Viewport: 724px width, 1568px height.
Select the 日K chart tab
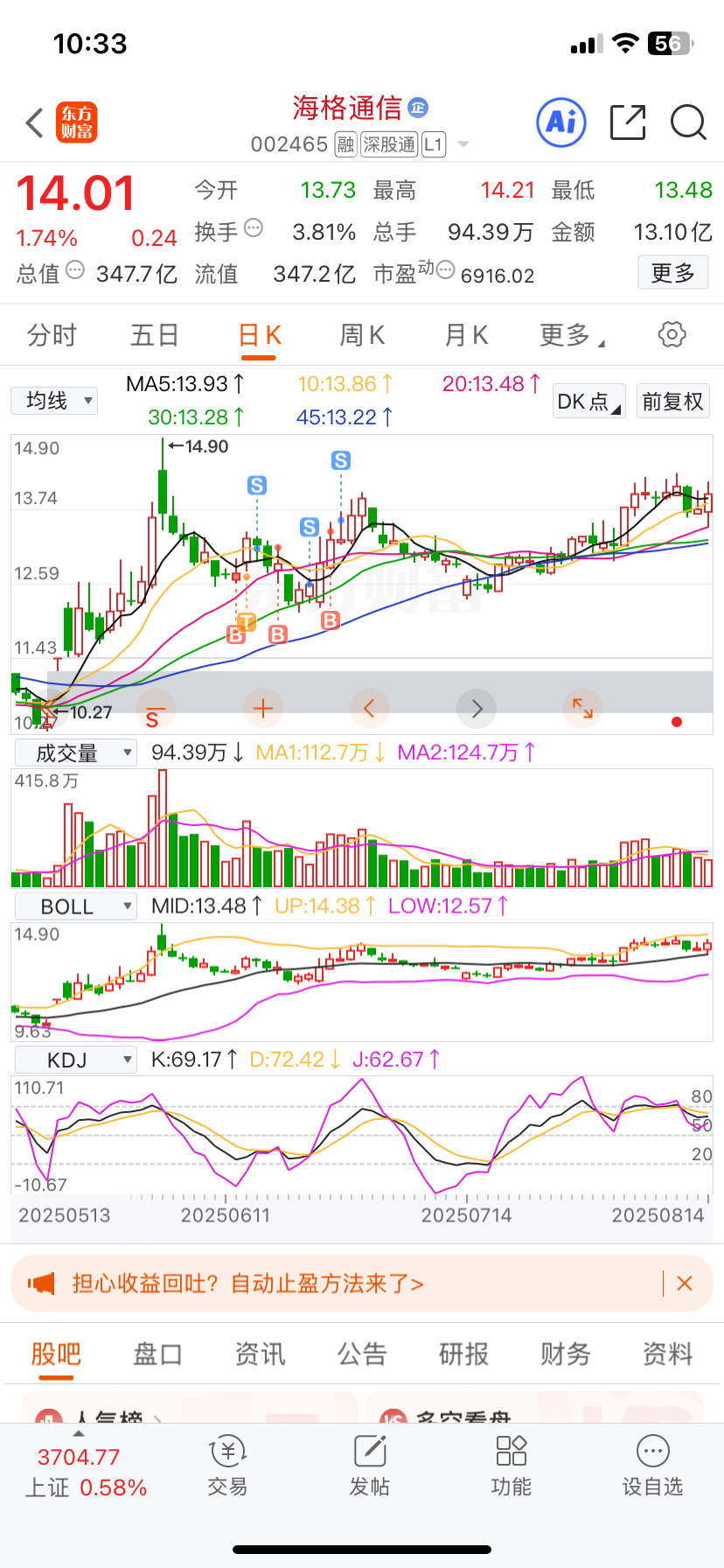pos(260,335)
